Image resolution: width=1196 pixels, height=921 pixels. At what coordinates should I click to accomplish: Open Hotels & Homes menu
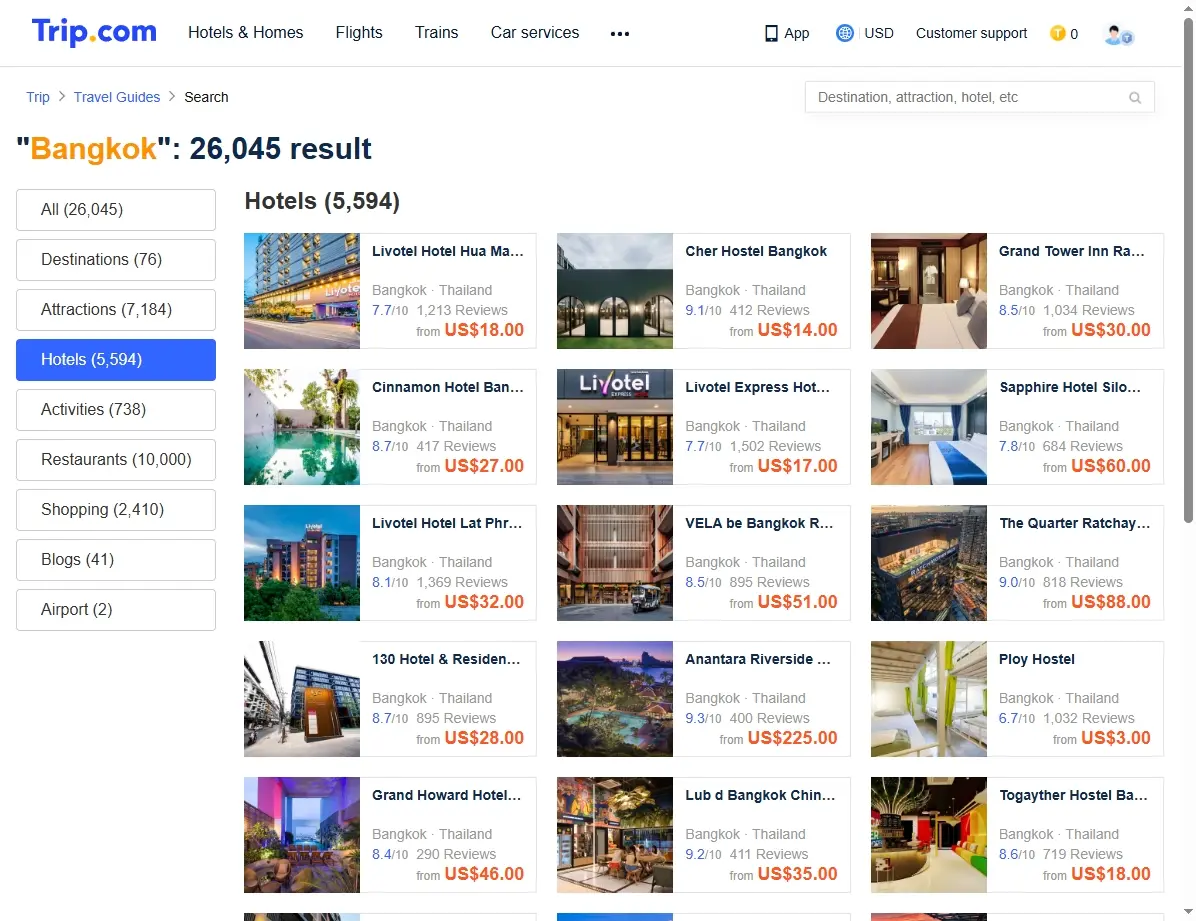[246, 33]
